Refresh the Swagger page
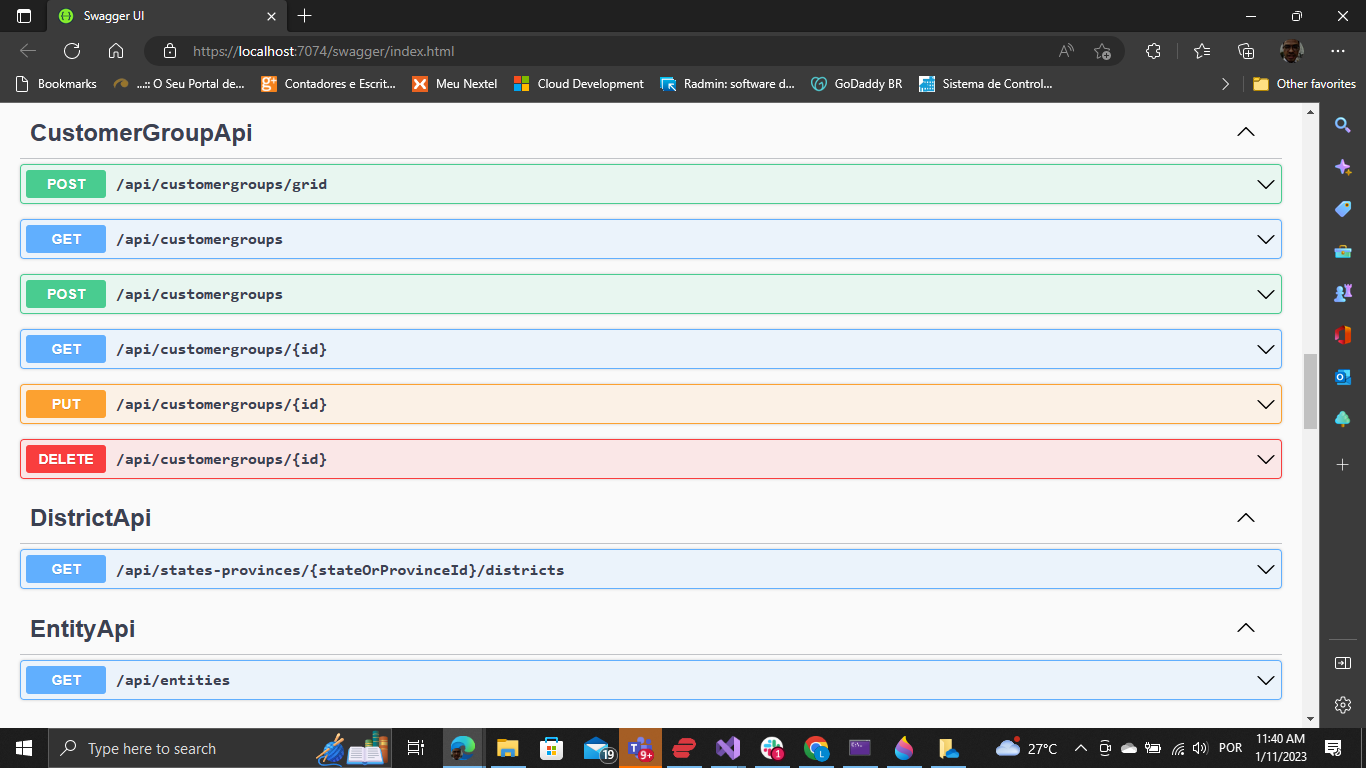This screenshot has height=768, width=1366. click(70, 49)
